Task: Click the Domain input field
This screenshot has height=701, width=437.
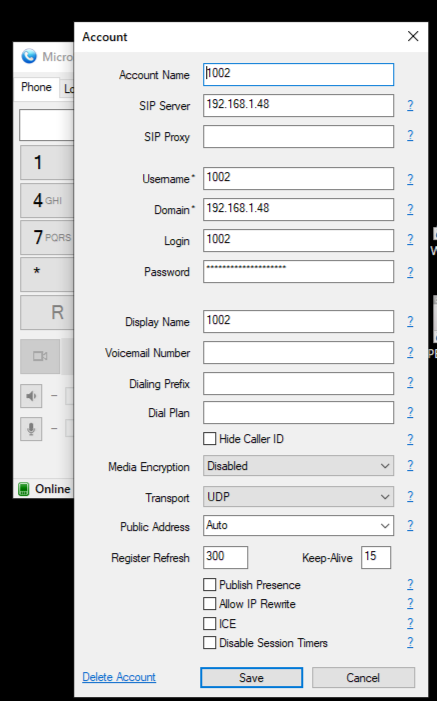Action: click(x=298, y=209)
